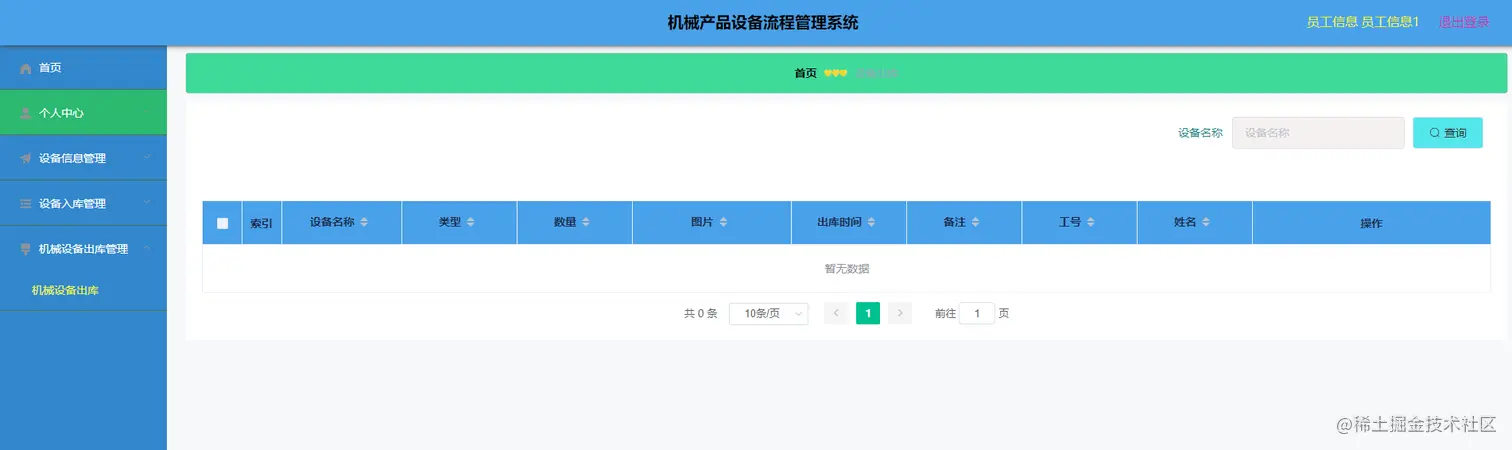Expand the 设备信息管理 menu chevron
The height and width of the screenshot is (450, 1512).
tap(147, 158)
